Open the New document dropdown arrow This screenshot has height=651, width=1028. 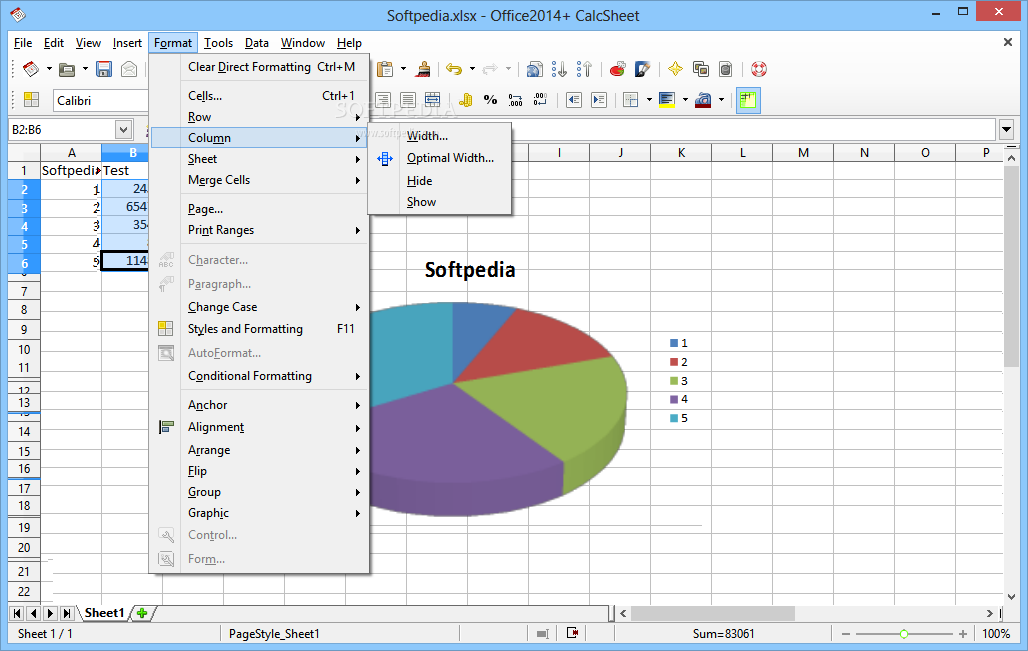[49, 69]
